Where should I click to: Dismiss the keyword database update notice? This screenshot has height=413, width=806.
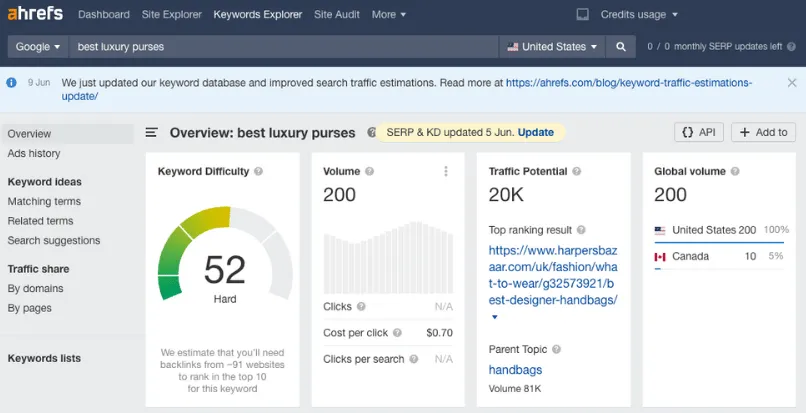[792, 83]
